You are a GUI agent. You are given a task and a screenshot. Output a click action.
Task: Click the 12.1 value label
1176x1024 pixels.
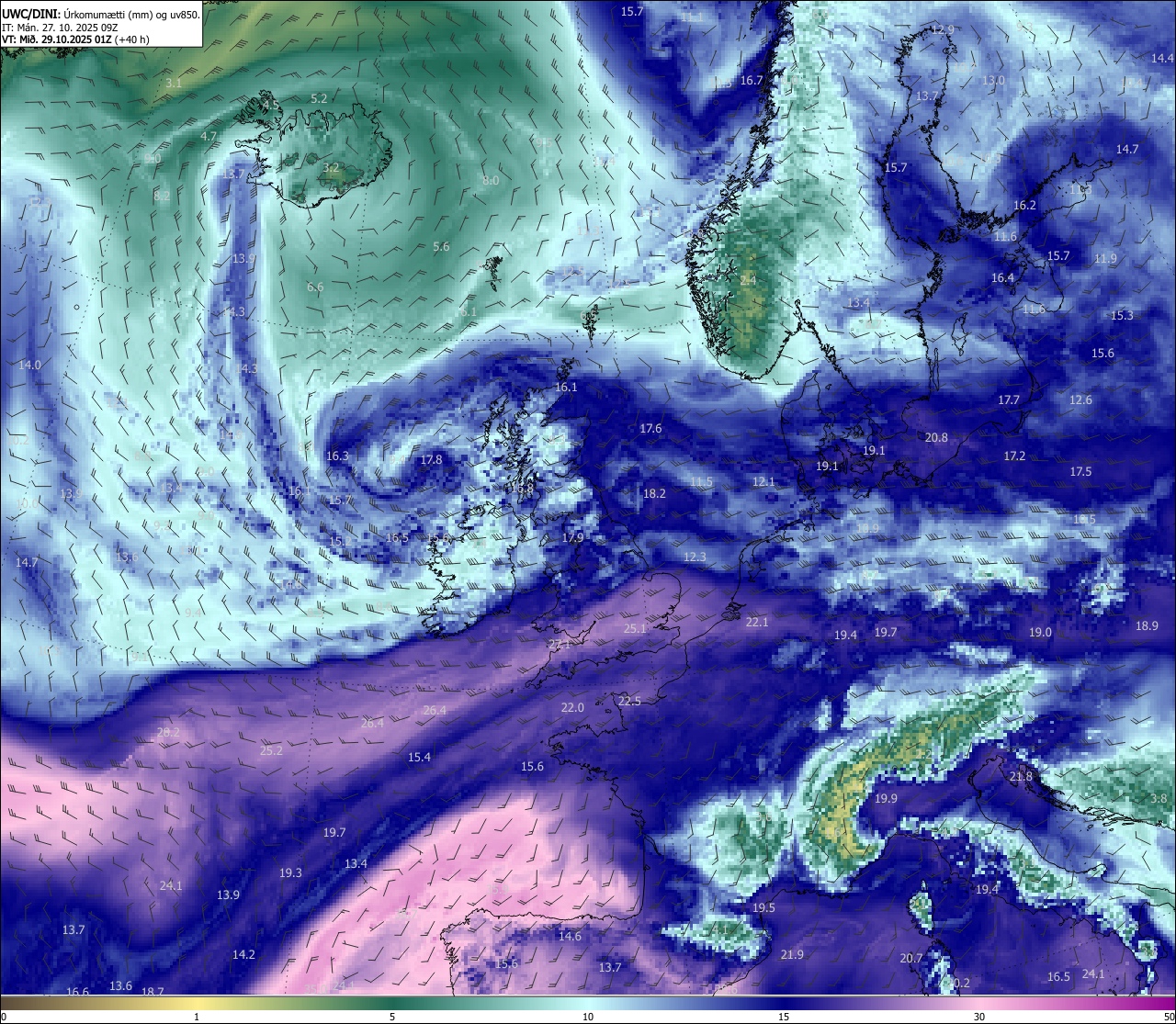(763, 482)
